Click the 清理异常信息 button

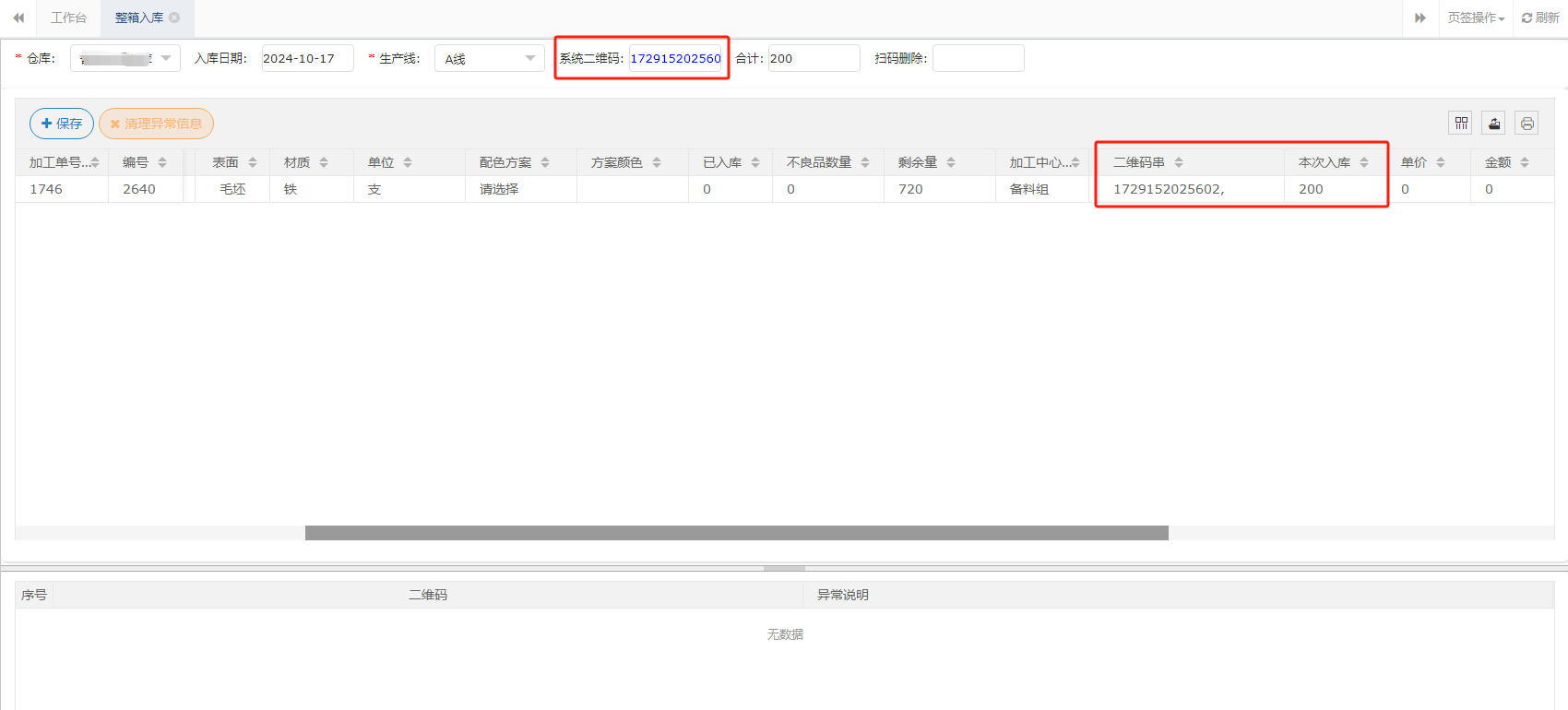[x=156, y=124]
